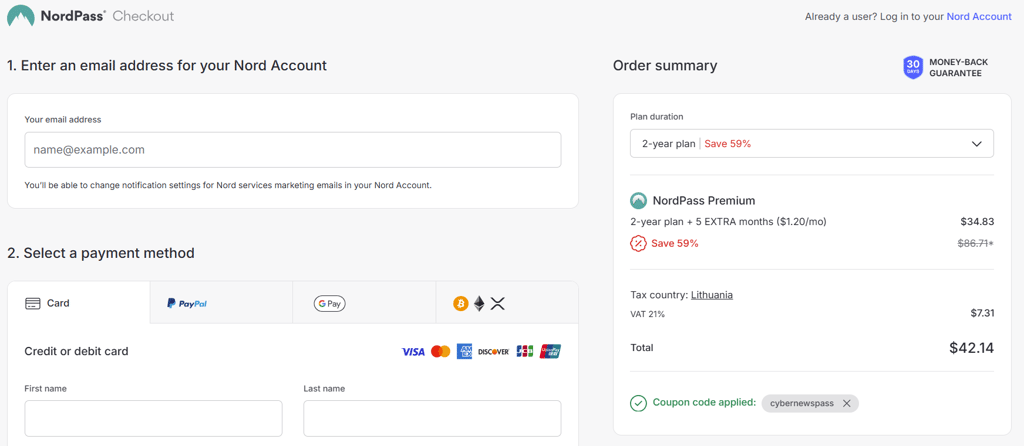1024x446 pixels.
Task: Click the green coupon applied checkmark
Action: point(638,403)
